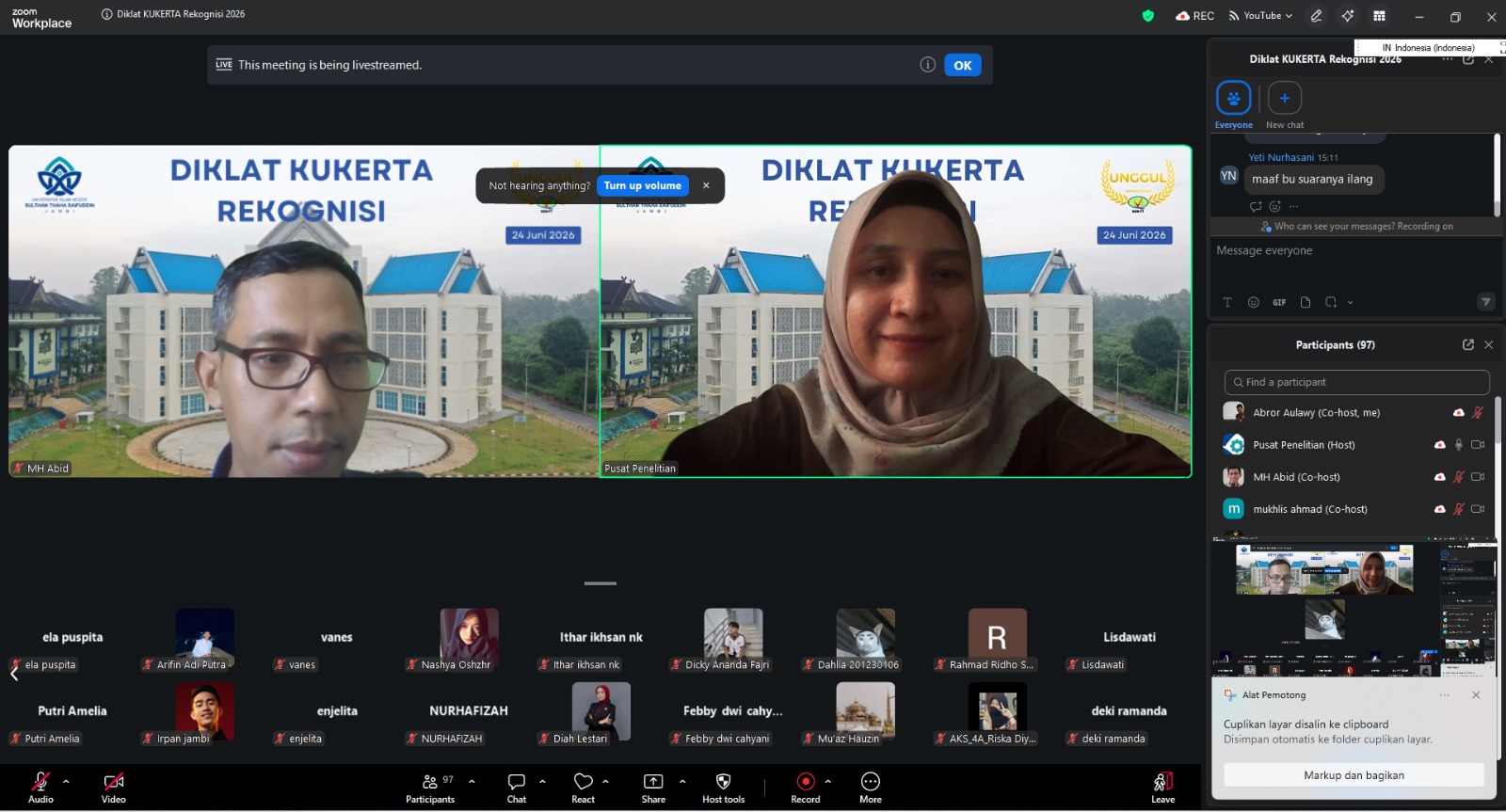This screenshot has height=812, width=1506.
Task: Expand participants options arrow
Action: [472, 781]
